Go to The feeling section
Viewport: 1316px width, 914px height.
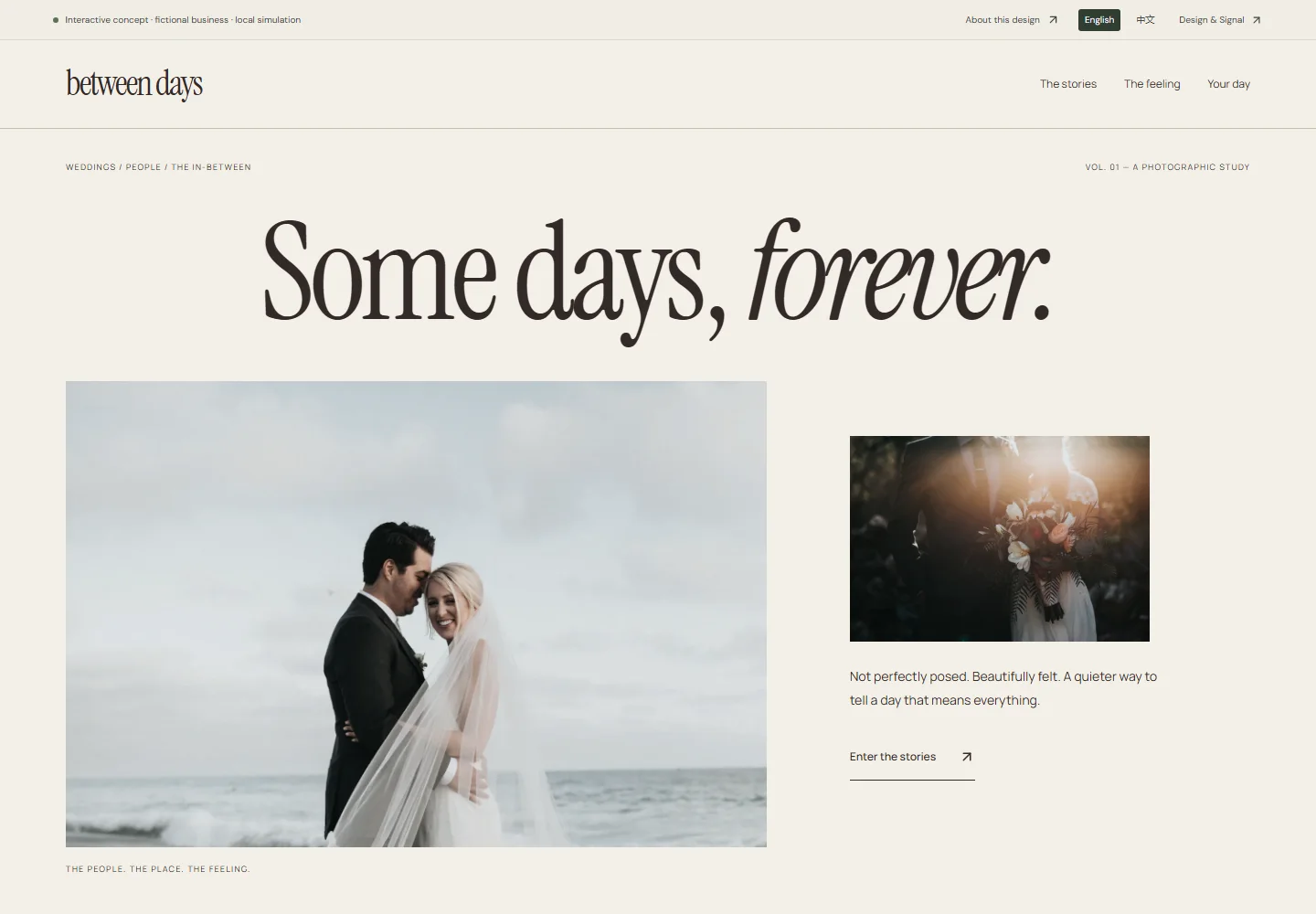point(1151,84)
